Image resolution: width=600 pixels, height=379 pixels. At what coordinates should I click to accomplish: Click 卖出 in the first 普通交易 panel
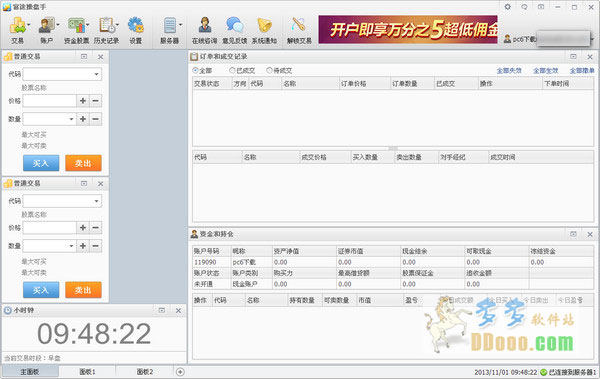tap(83, 163)
